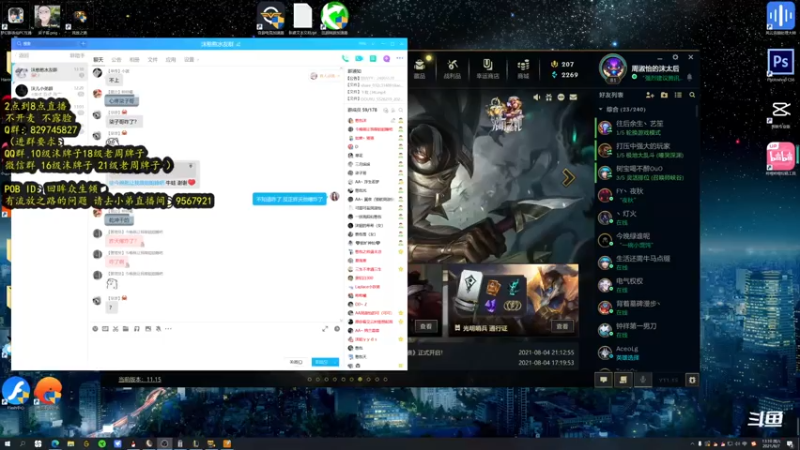The image size is (800, 450).
Task: Search group members with magnifier icon in QQ
Action: [401, 110]
